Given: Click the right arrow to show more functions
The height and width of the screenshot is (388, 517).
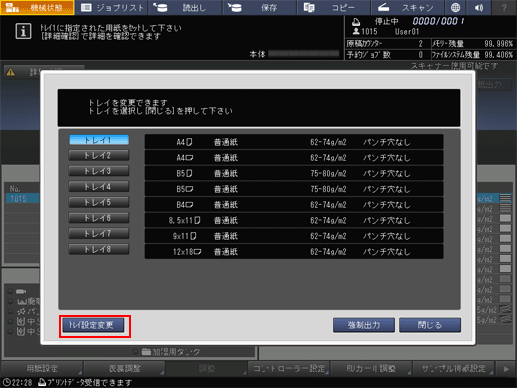Looking at the screenshot, I should pos(506,369).
